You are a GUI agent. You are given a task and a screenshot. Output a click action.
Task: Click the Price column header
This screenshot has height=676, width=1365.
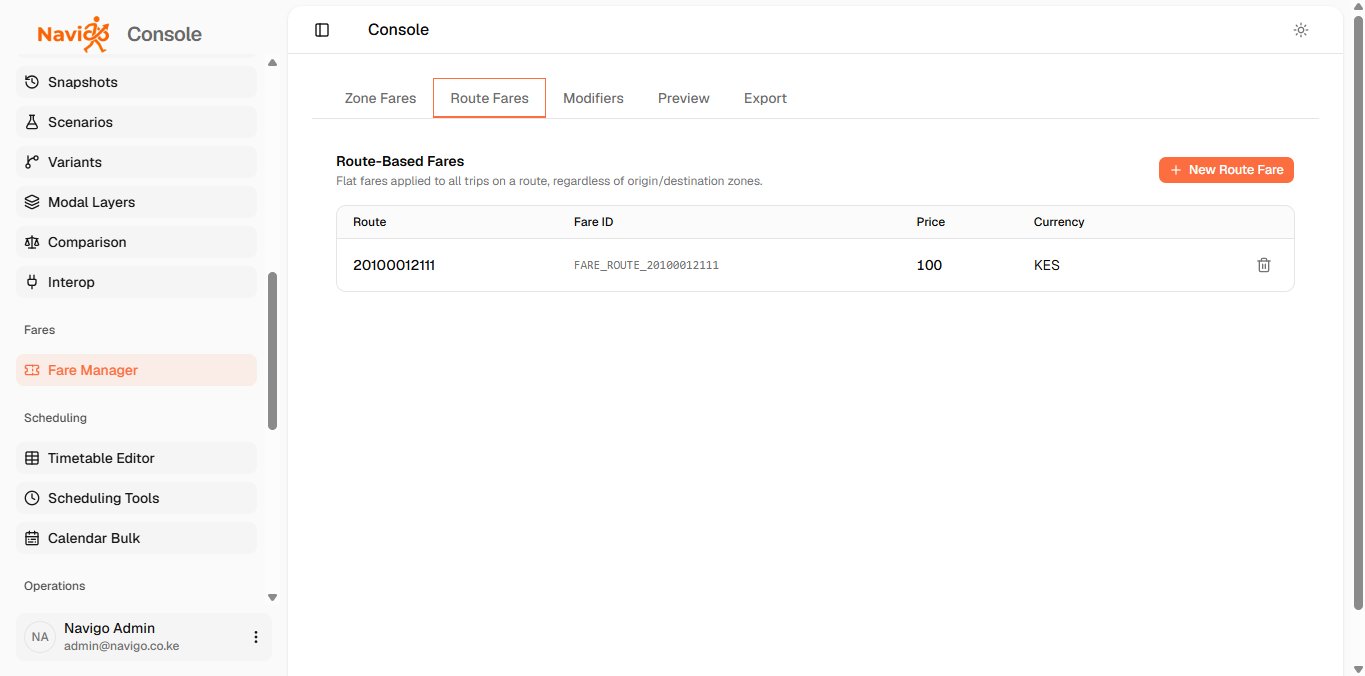click(x=931, y=222)
